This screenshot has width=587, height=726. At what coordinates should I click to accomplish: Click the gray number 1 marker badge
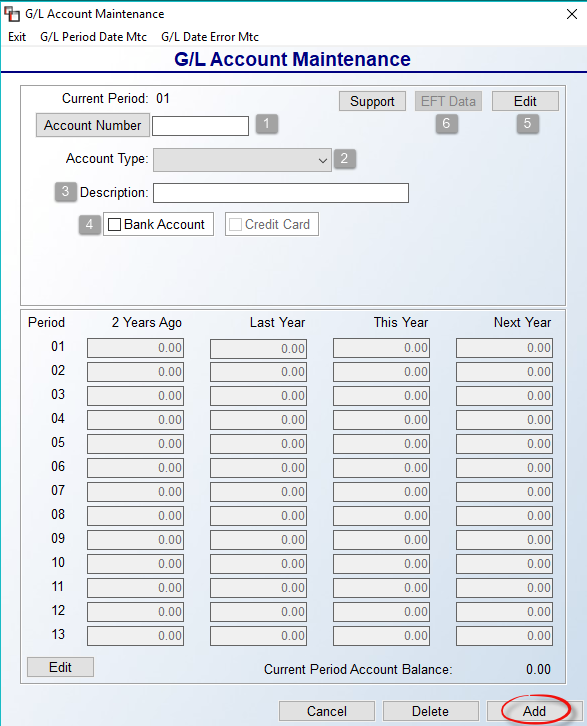[266, 124]
